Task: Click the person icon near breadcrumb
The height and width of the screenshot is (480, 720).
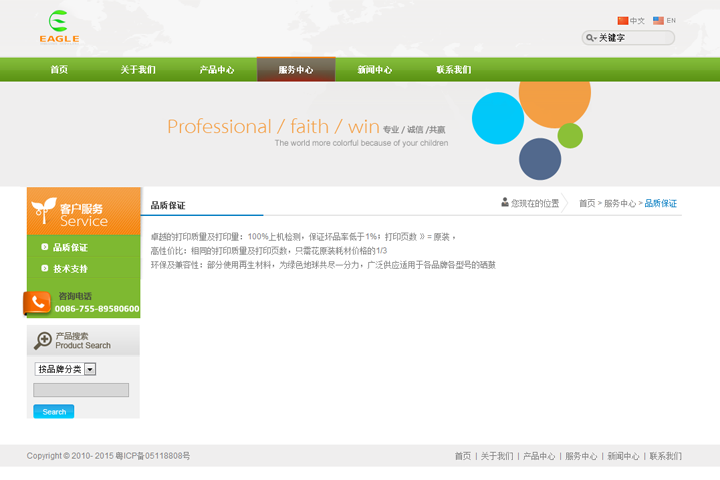Action: pos(505,202)
